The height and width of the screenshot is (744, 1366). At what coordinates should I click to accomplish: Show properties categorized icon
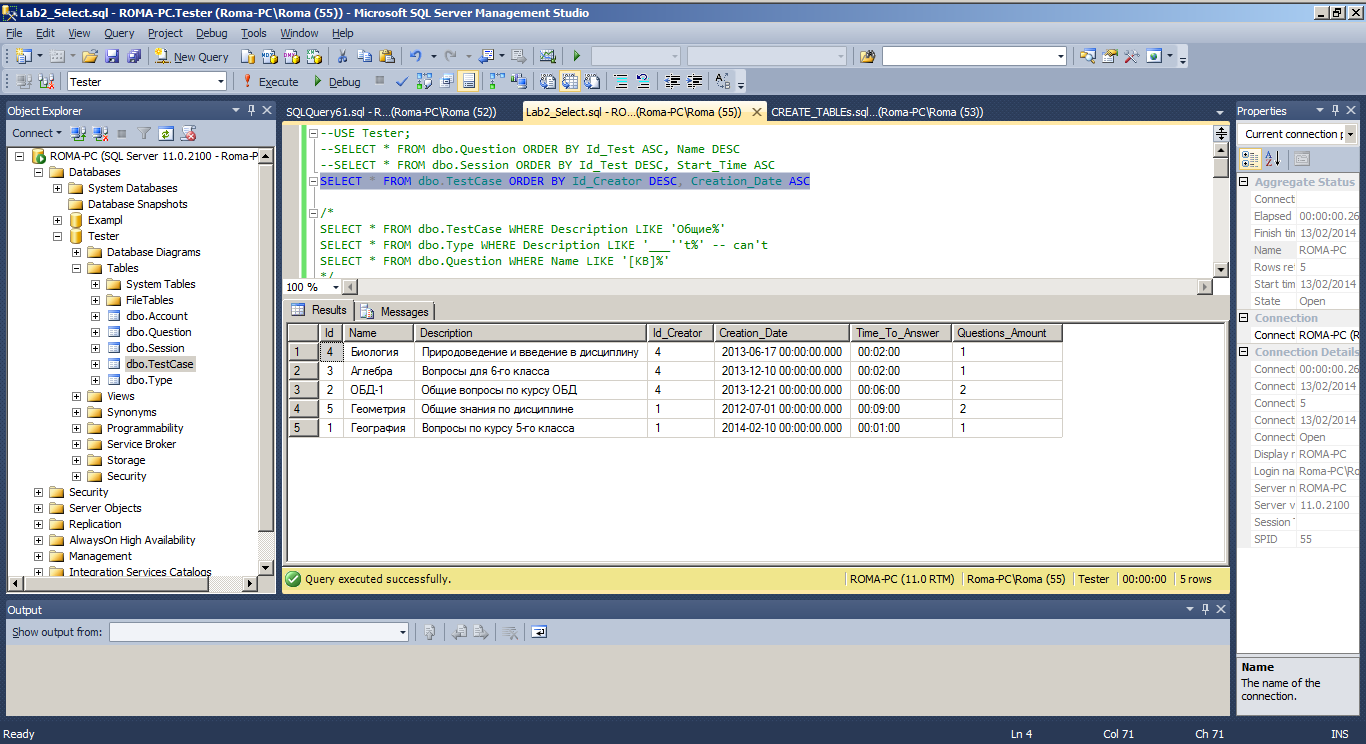coord(1250,158)
